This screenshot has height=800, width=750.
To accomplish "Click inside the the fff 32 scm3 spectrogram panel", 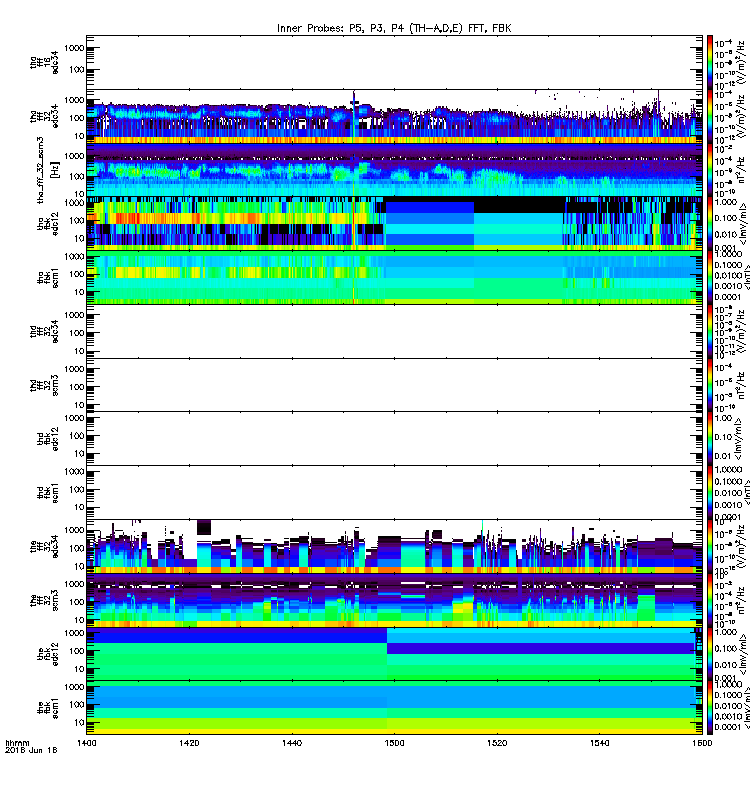I will pyautogui.click(x=394, y=601).
